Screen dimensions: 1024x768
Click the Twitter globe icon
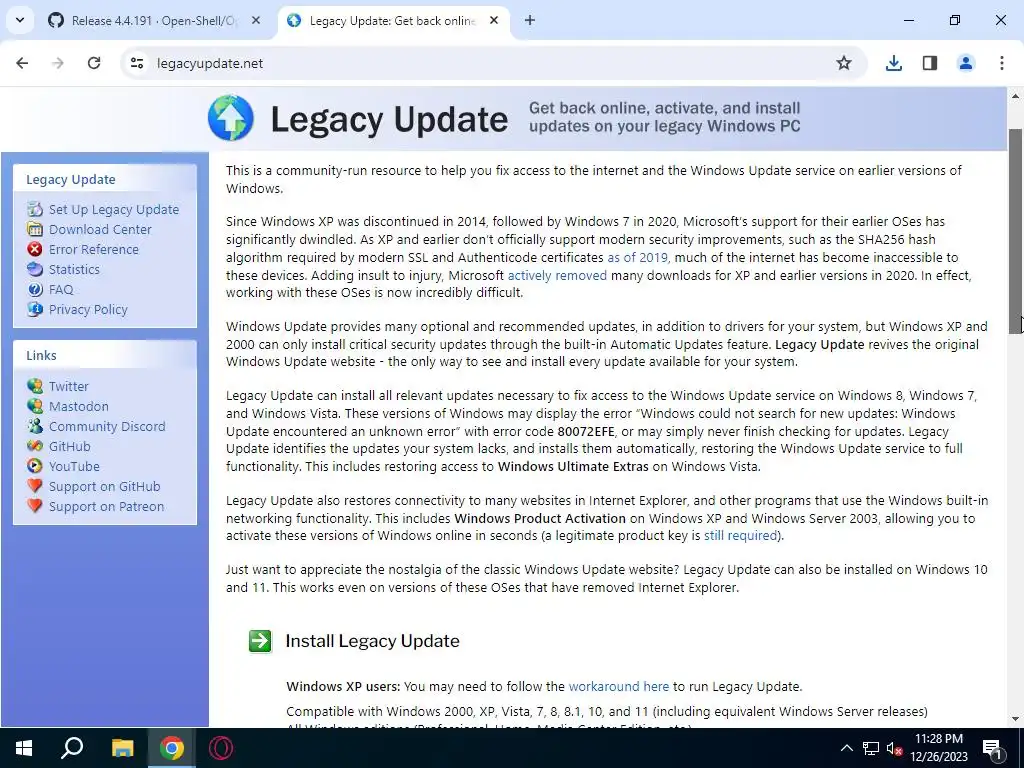click(x=35, y=386)
